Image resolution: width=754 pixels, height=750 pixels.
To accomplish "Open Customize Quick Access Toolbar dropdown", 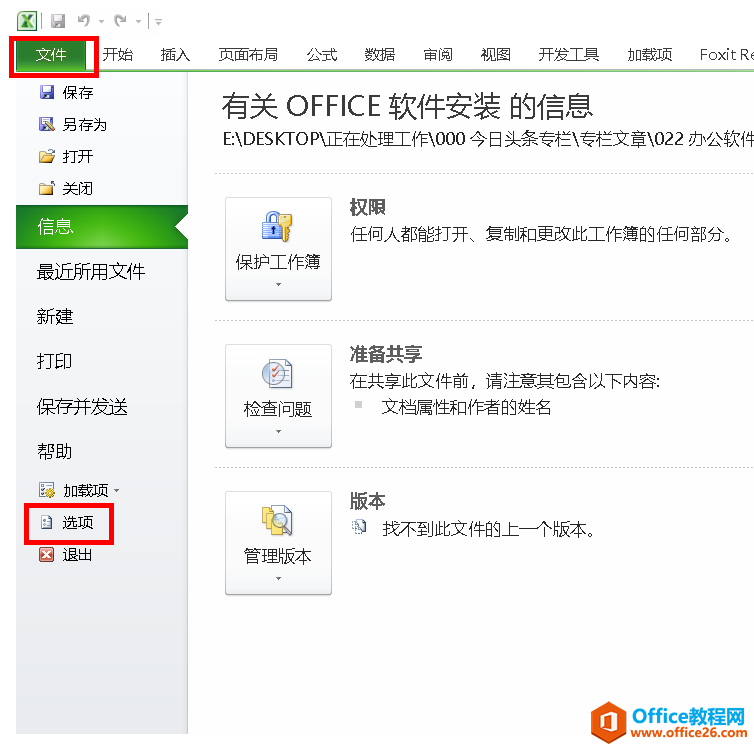I will point(158,22).
